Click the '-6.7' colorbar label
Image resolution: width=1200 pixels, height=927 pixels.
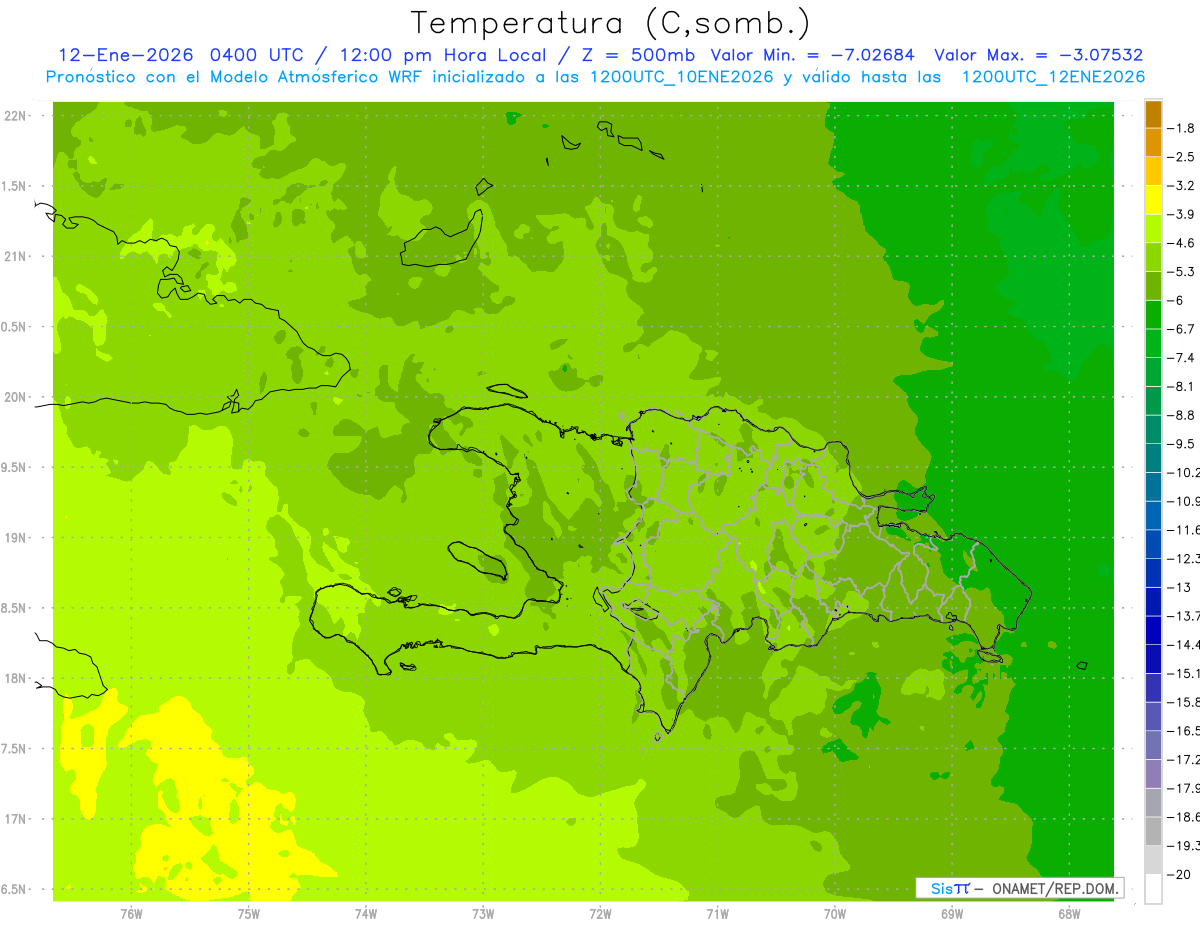point(1181,329)
